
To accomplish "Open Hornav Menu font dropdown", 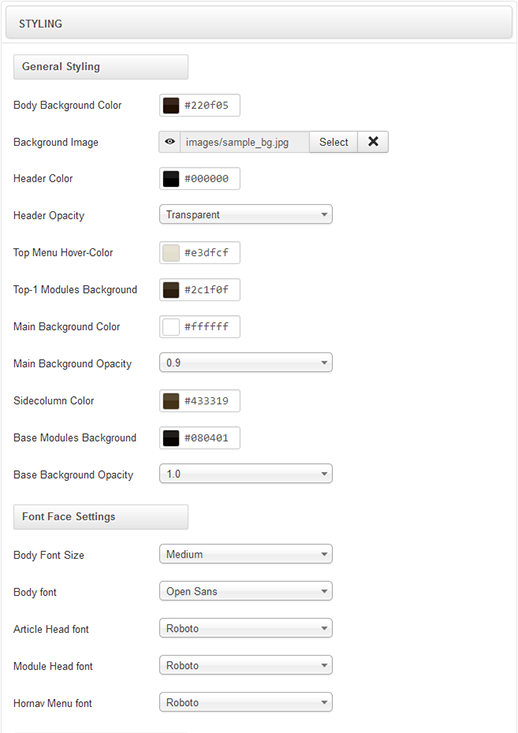I will point(246,702).
